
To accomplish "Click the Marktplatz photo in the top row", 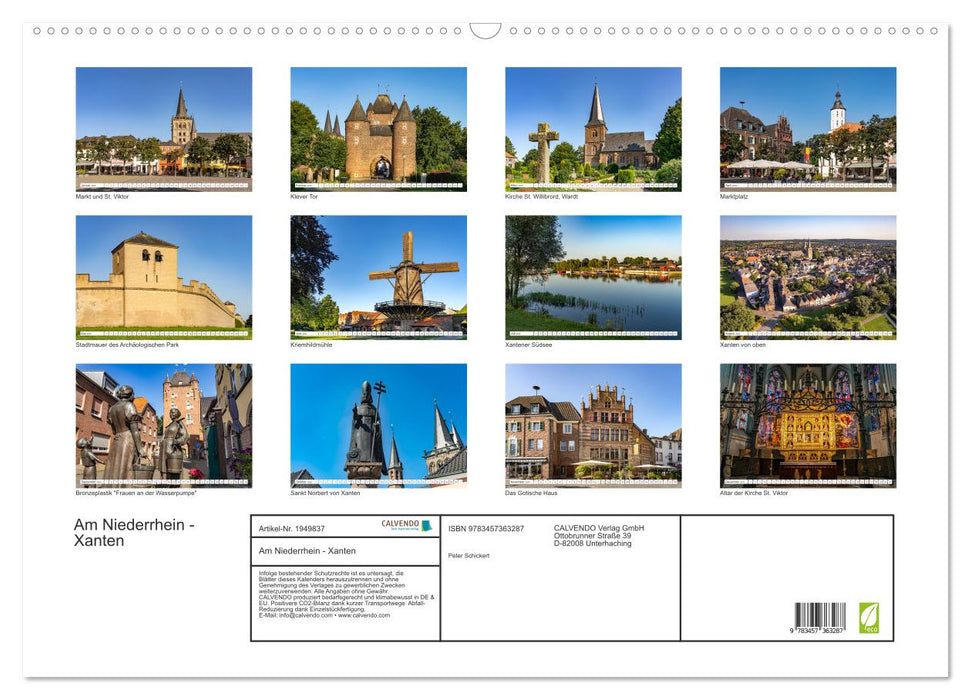I will pyautogui.click(x=806, y=128).
